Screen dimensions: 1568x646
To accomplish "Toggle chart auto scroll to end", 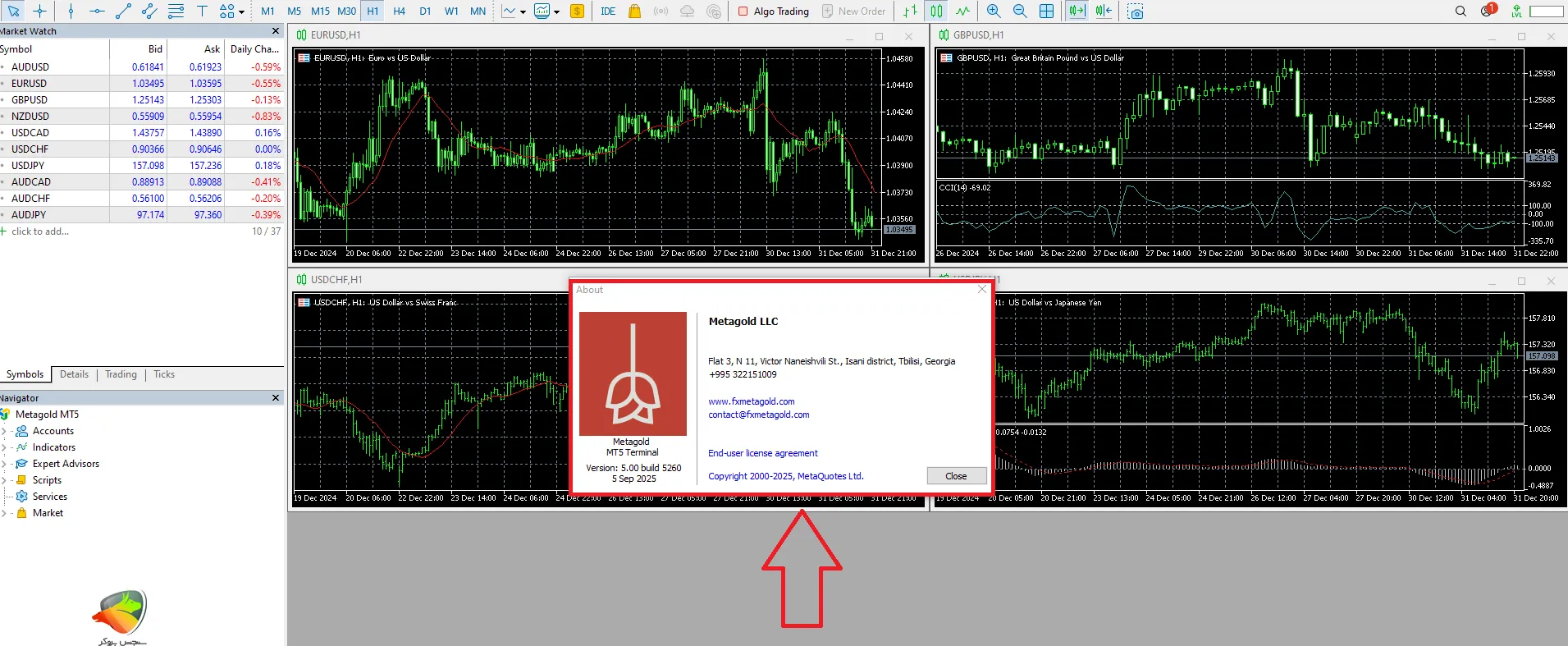I will click(x=1077, y=11).
